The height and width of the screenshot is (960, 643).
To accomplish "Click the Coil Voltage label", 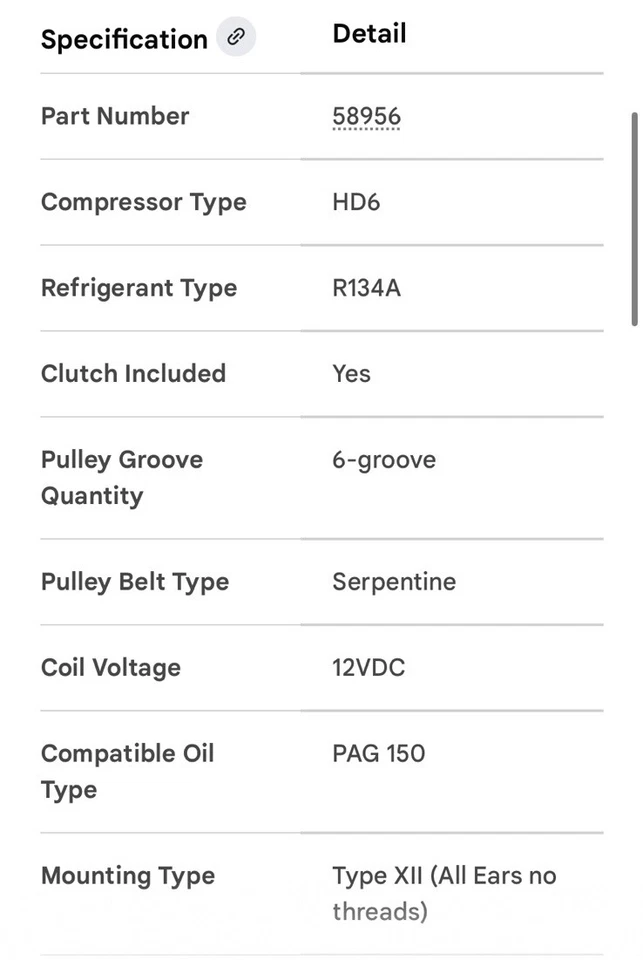I will [111, 668].
